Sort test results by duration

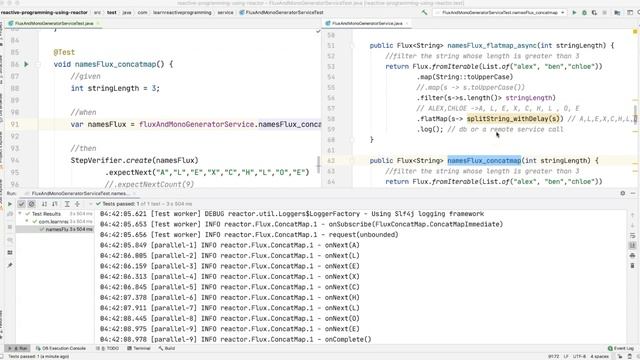[54, 204]
